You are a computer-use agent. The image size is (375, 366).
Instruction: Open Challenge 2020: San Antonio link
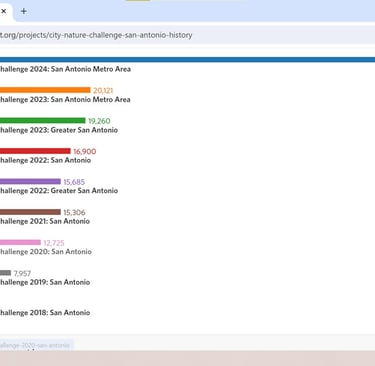point(46,252)
